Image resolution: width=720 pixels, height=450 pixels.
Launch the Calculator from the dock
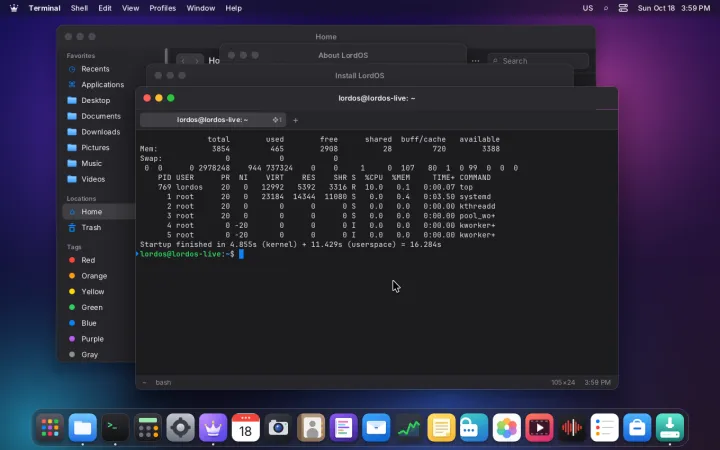[148, 428]
